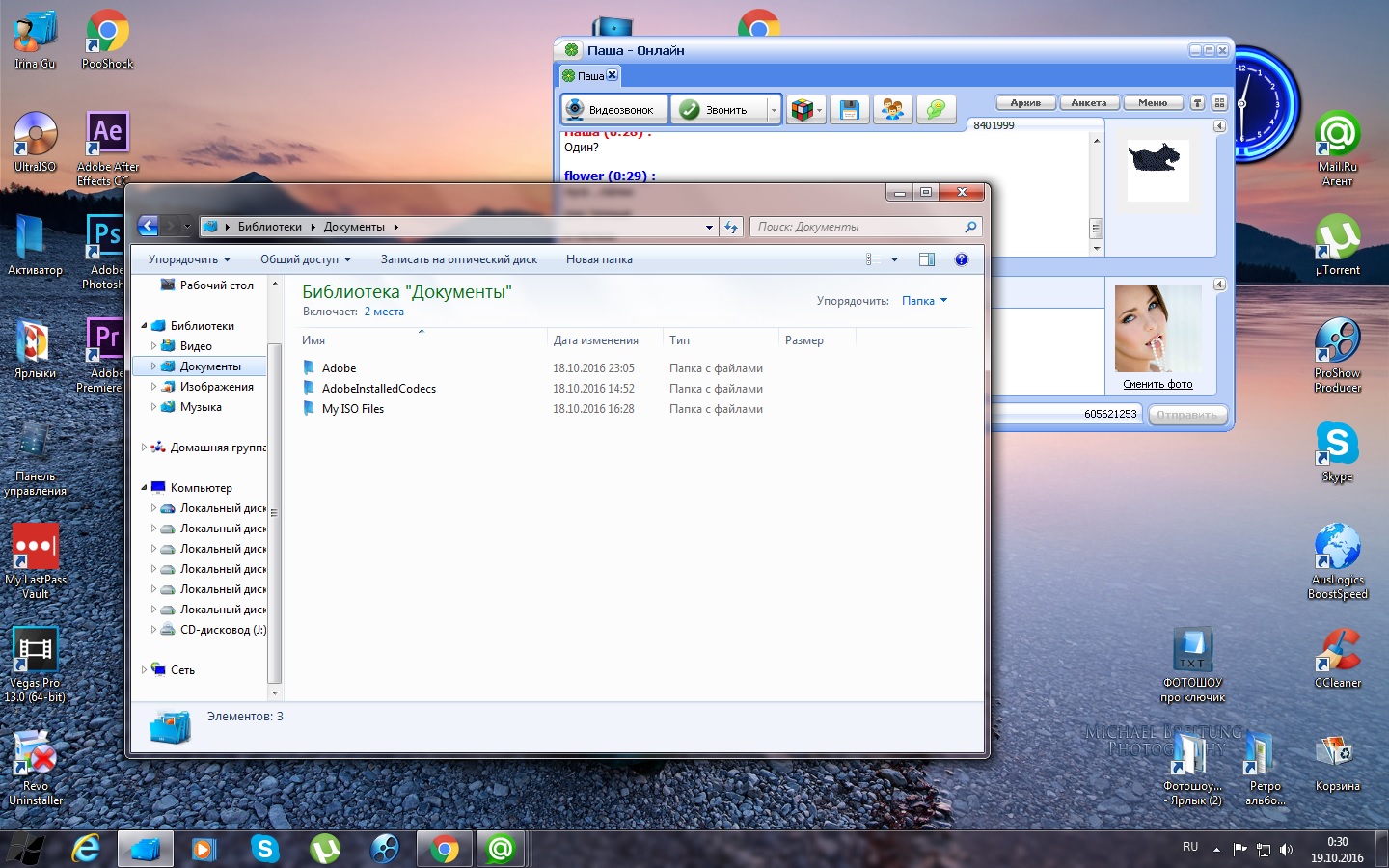
Task: Close the Паша chat tab
Action: point(612,75)
